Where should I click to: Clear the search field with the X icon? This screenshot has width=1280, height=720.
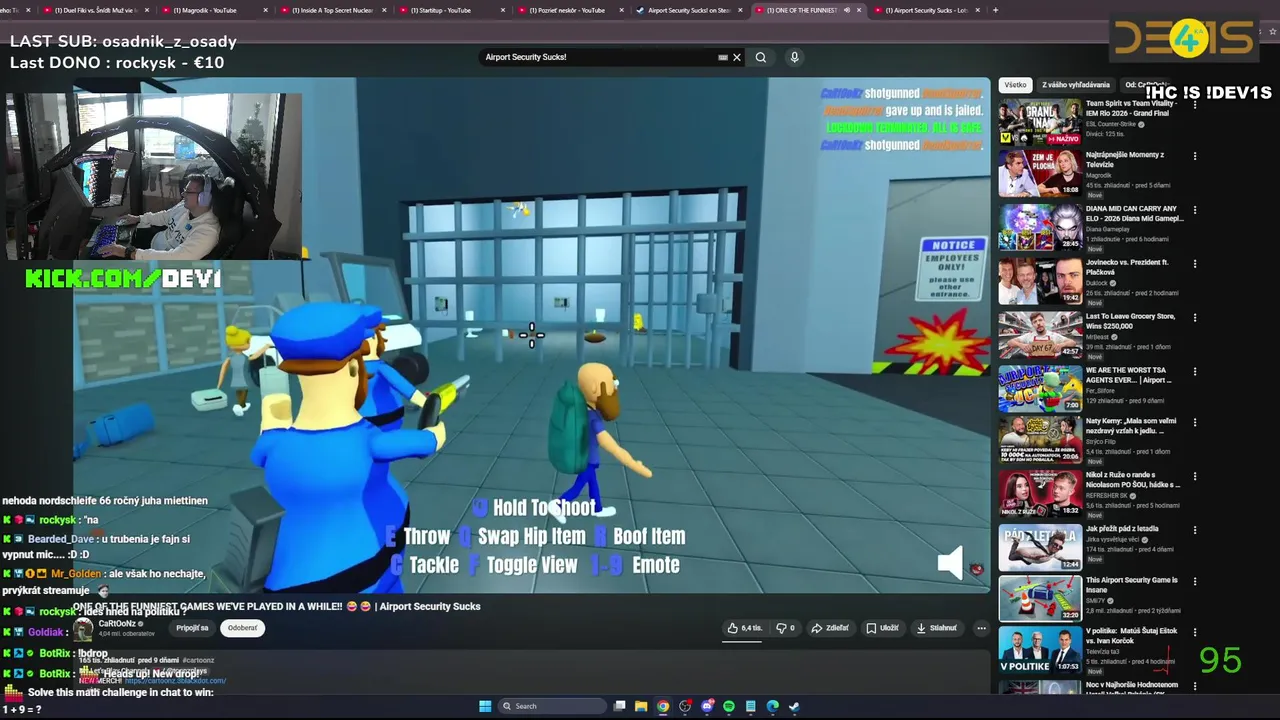tap(737, 57)
